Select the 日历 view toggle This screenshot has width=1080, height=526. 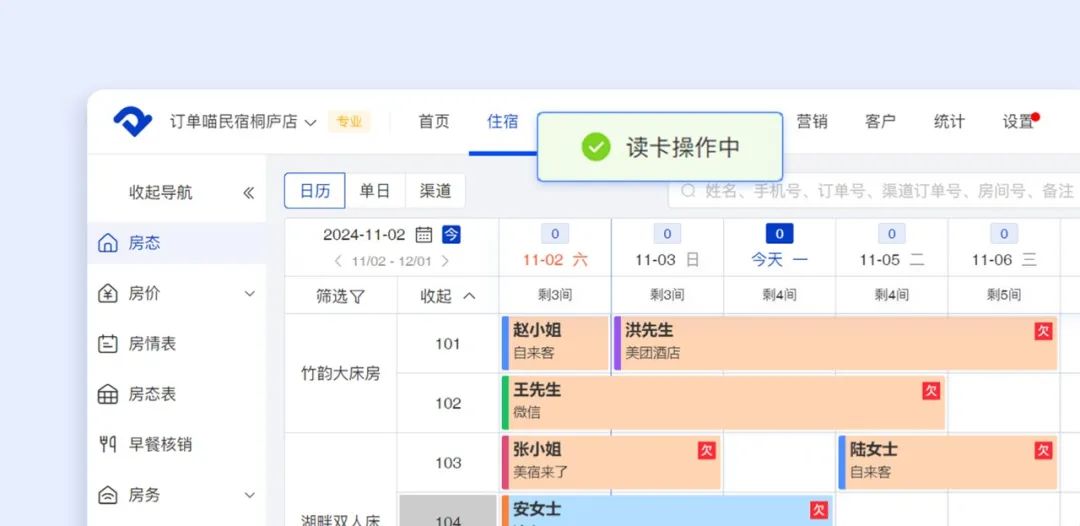[315, 191]
